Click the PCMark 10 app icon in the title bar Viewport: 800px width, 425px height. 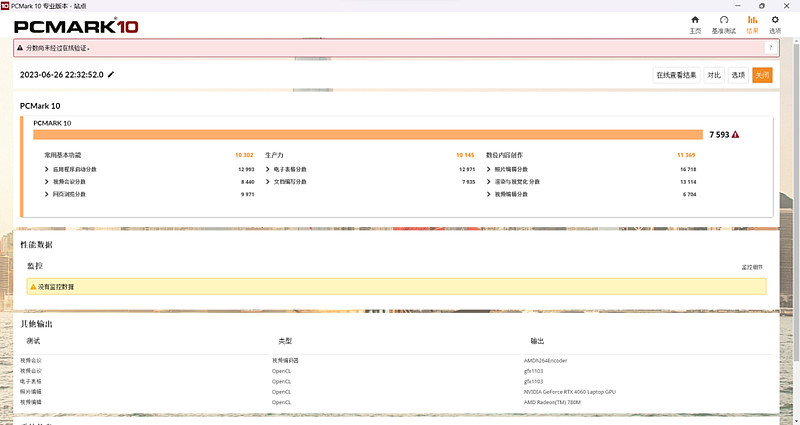click(5, 6)
